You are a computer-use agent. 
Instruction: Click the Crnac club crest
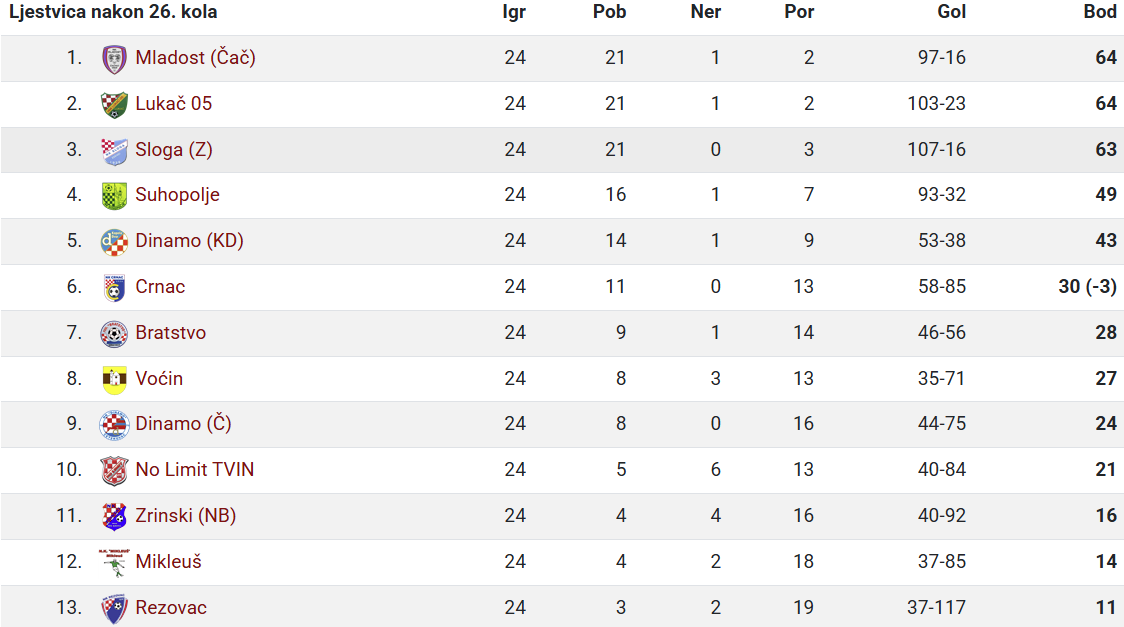point(114,287)
